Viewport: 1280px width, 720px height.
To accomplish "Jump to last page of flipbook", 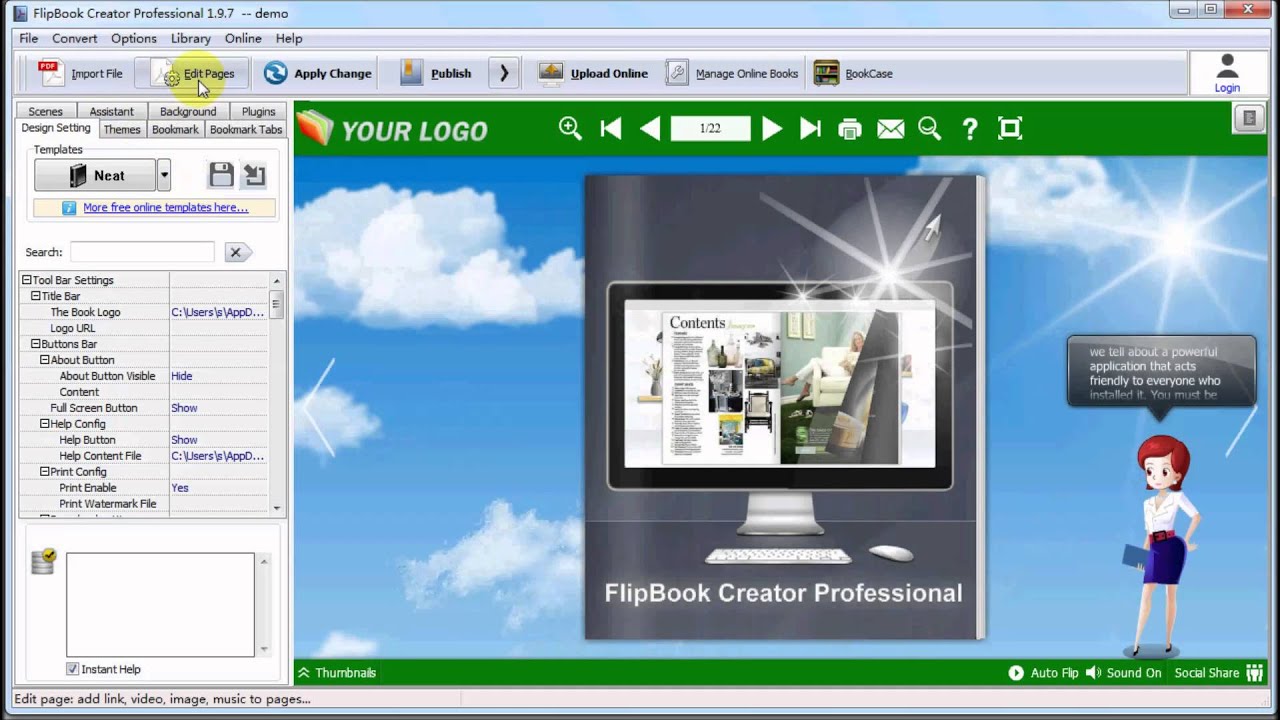I will tap(811, 128).
